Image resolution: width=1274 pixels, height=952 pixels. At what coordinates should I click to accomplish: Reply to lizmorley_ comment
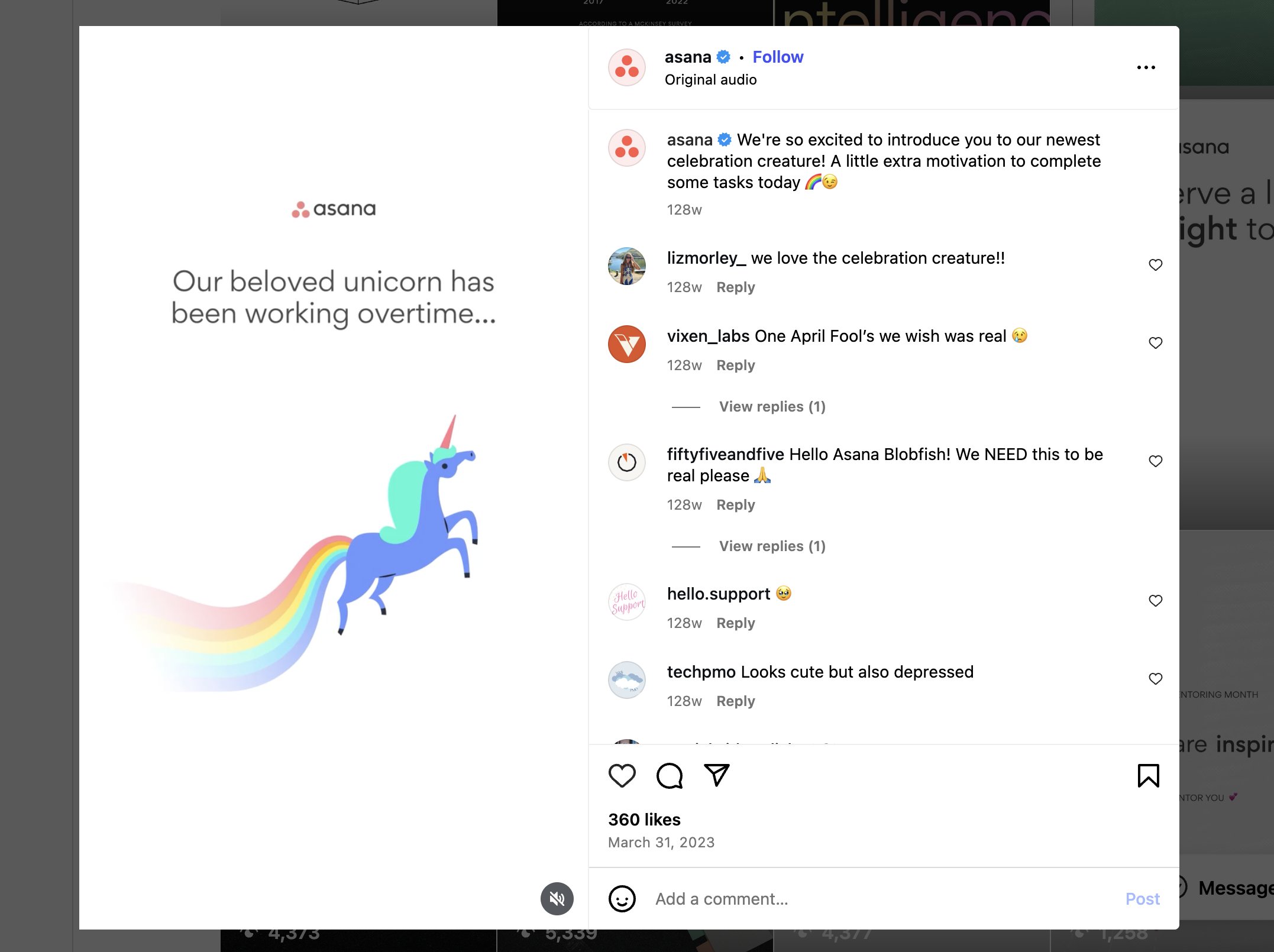[x=735, y=287]
